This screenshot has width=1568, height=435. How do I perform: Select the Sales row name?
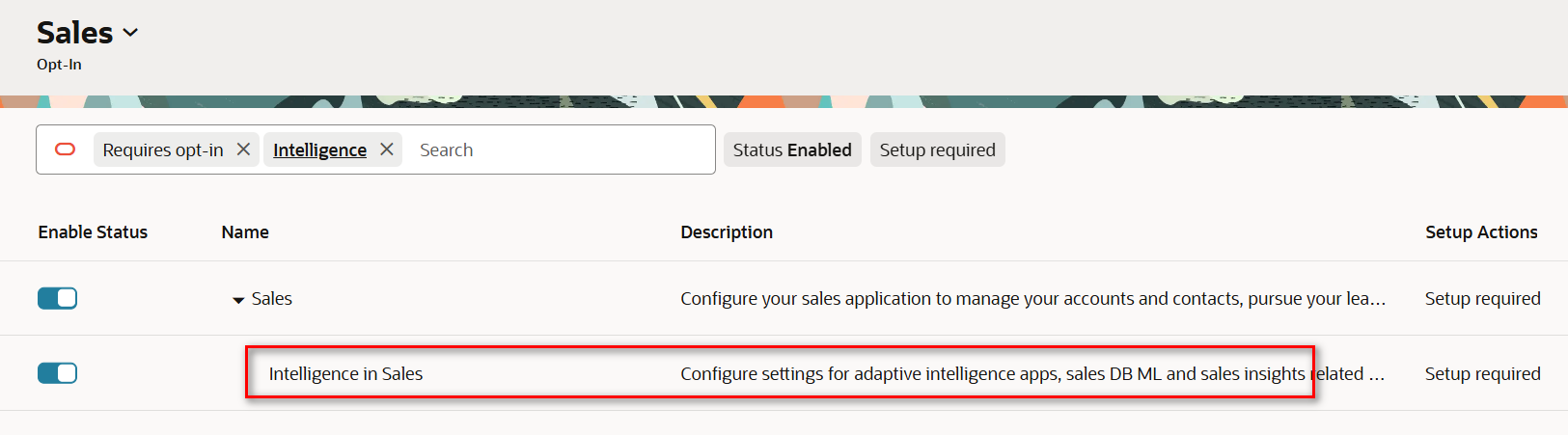point(272,299)
